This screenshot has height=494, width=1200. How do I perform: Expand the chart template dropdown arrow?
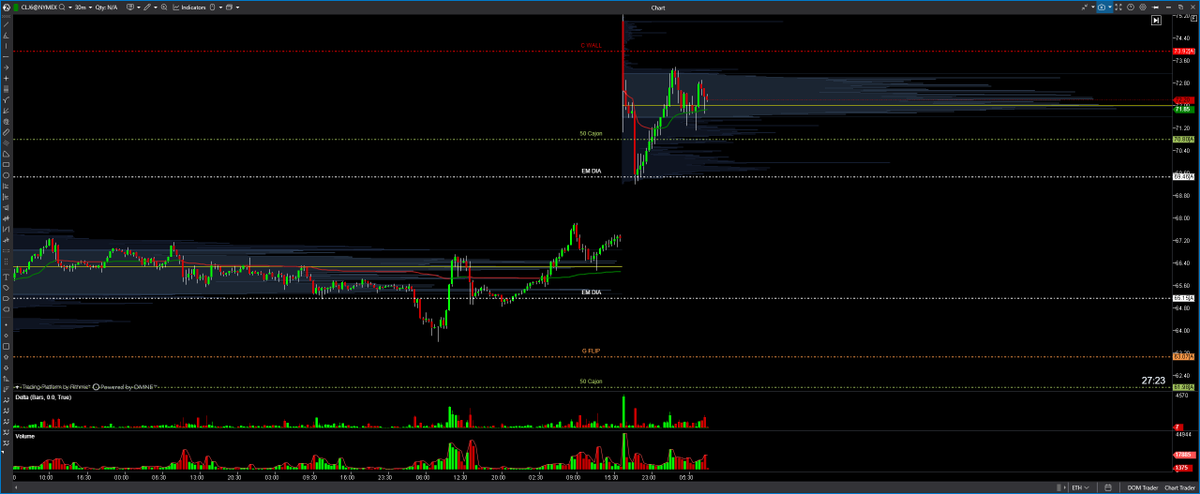pyautogui.click(x=139, y=8)
